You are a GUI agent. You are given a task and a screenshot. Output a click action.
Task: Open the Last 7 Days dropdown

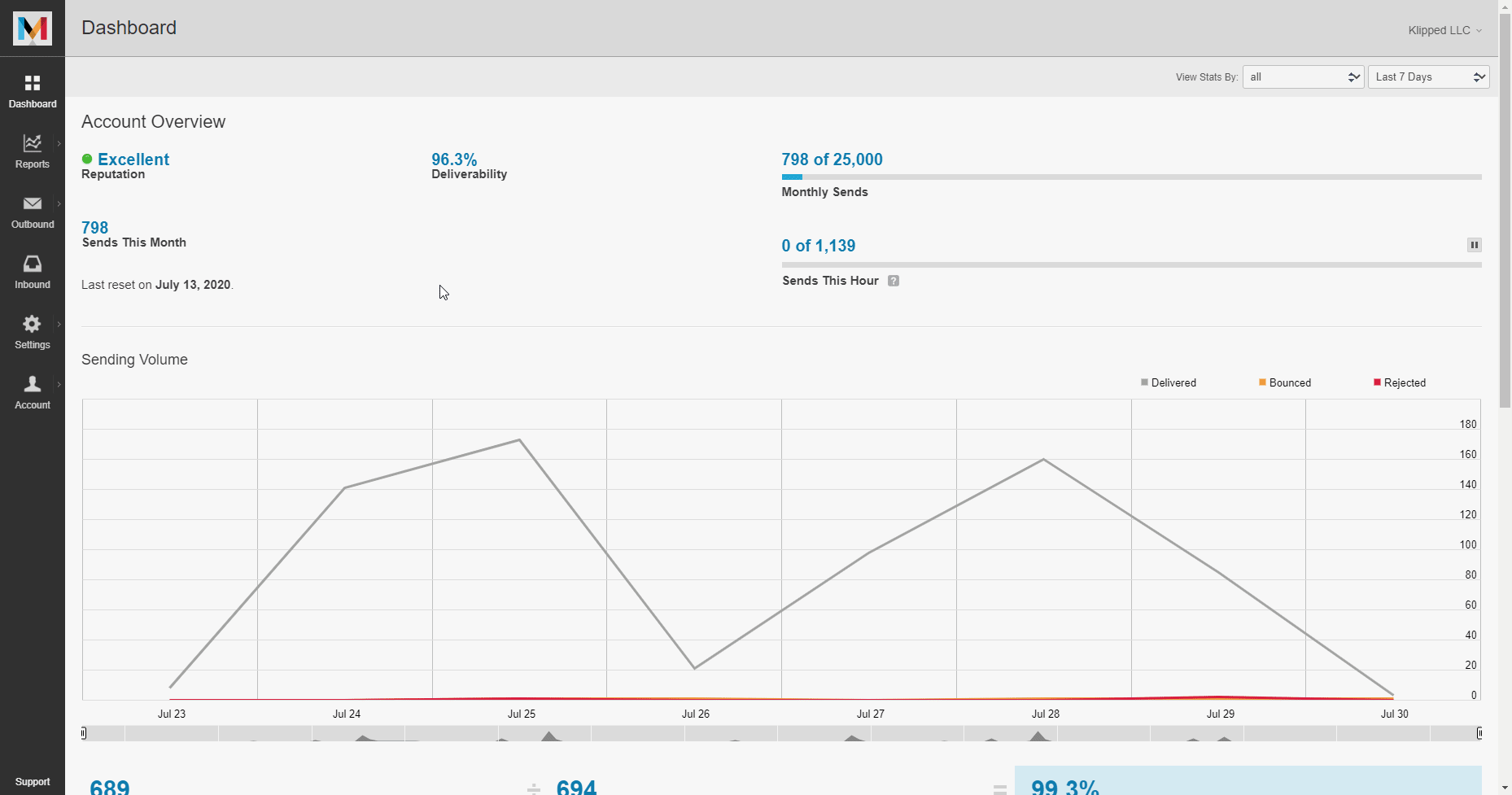pyautogui.click(x=1428, y=77)
